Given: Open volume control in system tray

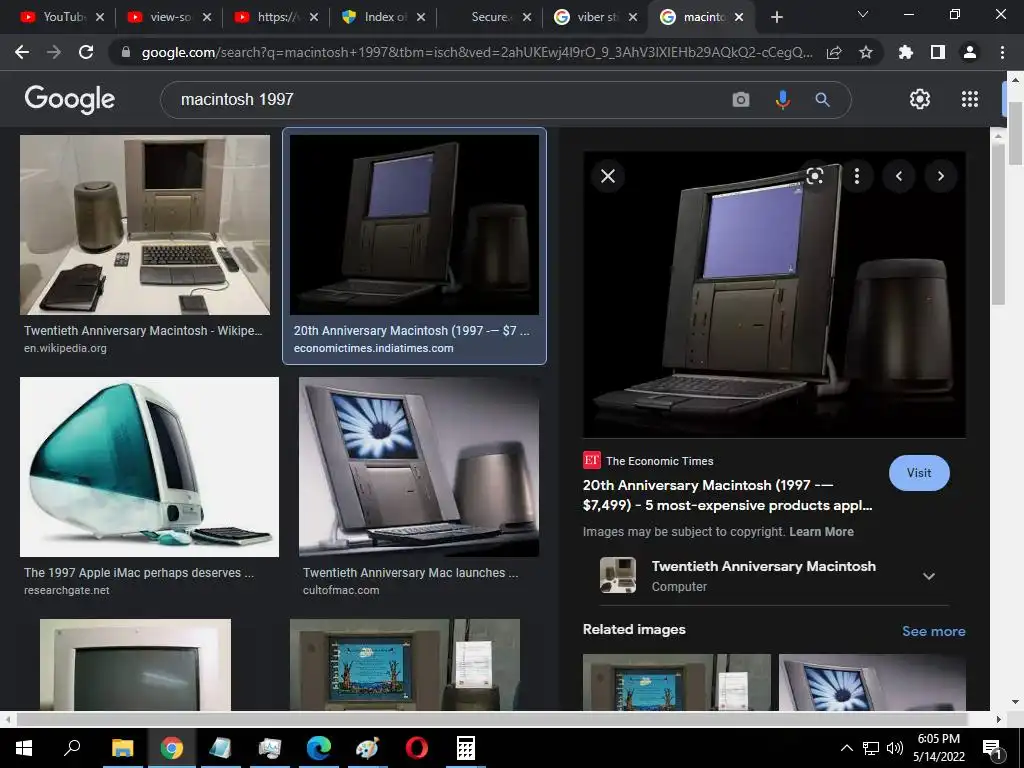Looking at the screenshot, I should pos(895,748).
